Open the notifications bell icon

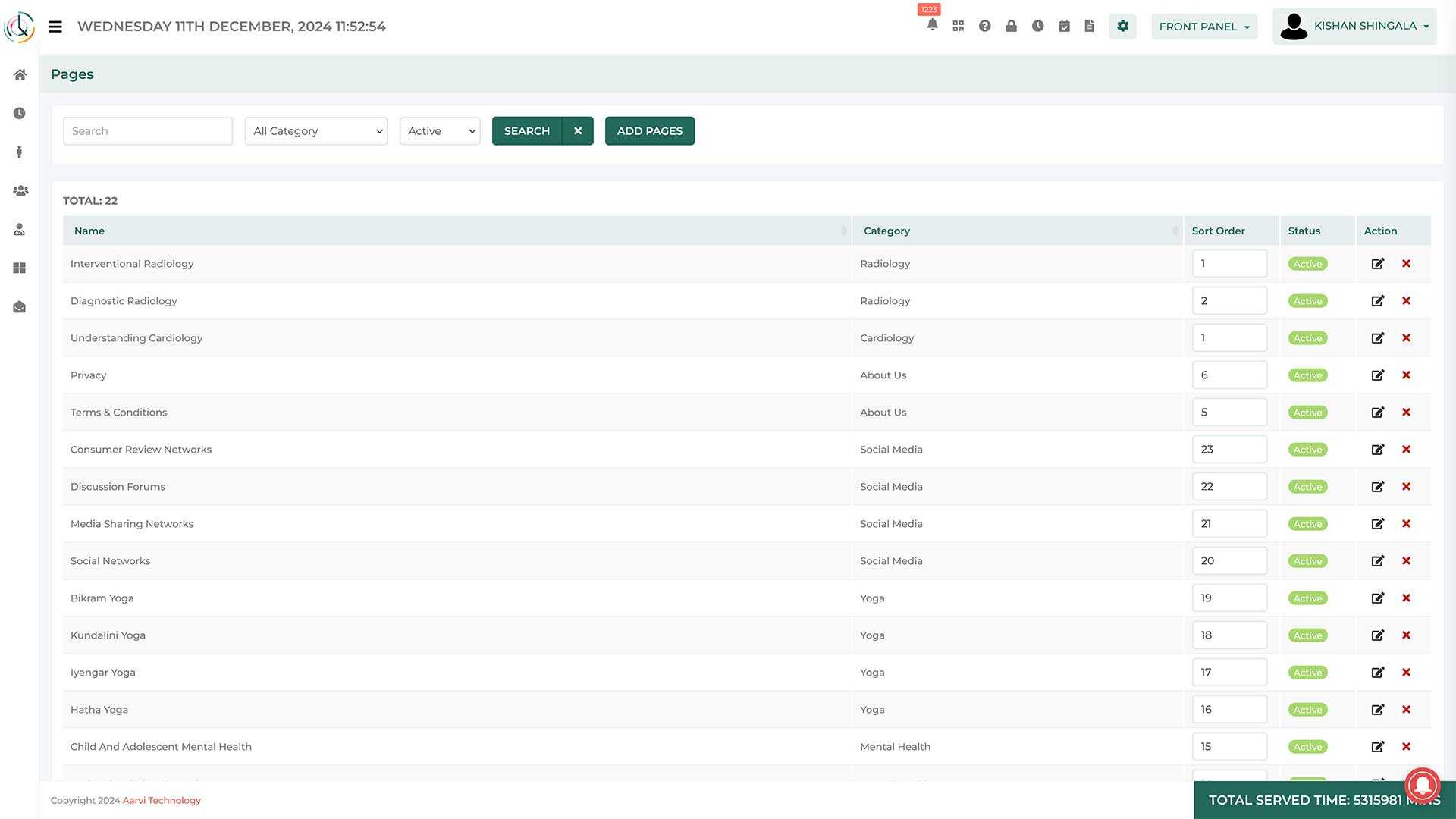(932, 25)
